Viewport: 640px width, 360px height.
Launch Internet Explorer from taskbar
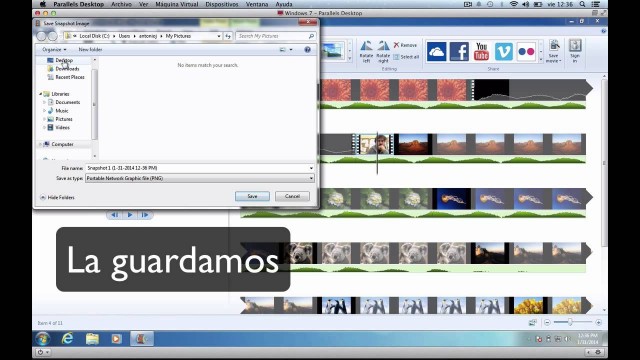click(68, 338)
